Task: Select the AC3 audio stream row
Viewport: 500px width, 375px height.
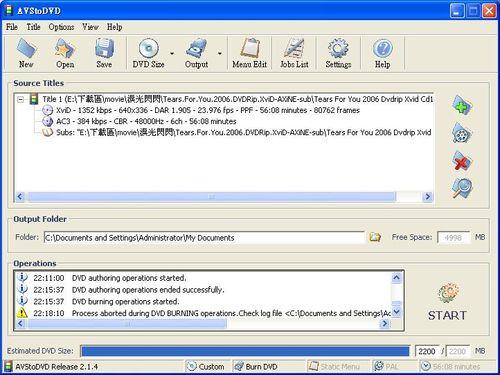Action: (146, 121)
